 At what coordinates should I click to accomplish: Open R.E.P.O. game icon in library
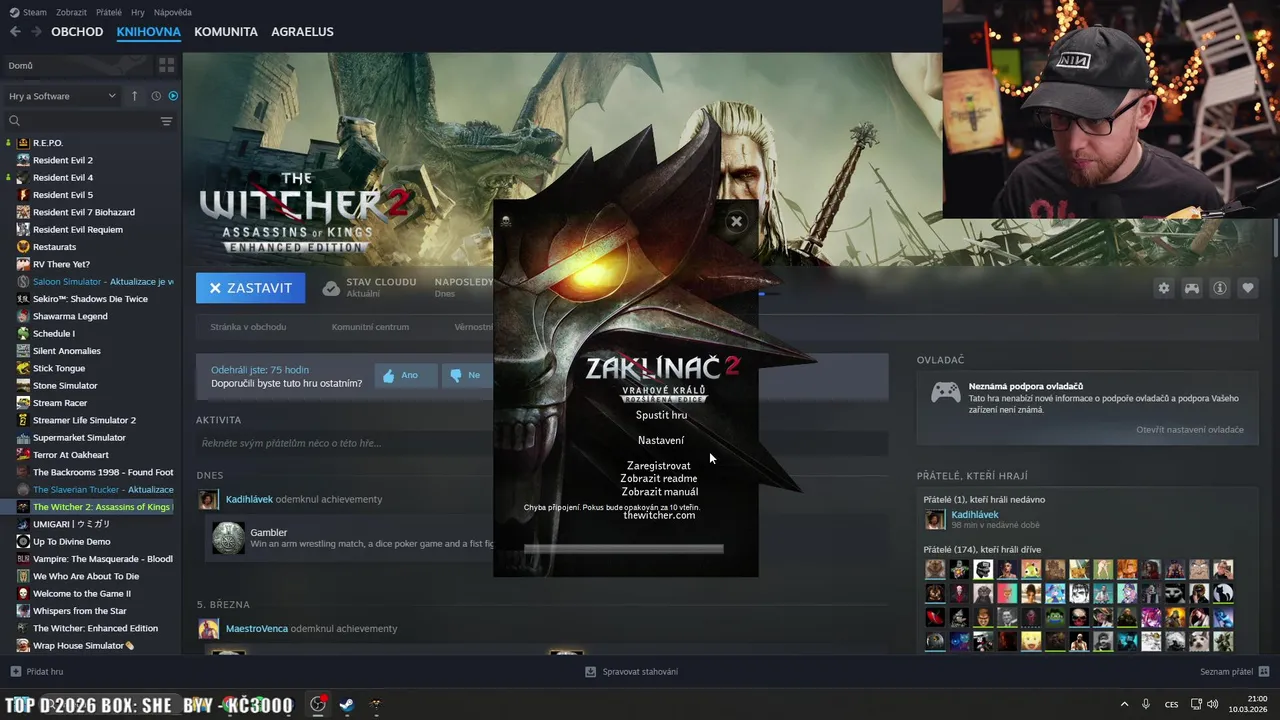pyautogui.click(x=23, y=143)
